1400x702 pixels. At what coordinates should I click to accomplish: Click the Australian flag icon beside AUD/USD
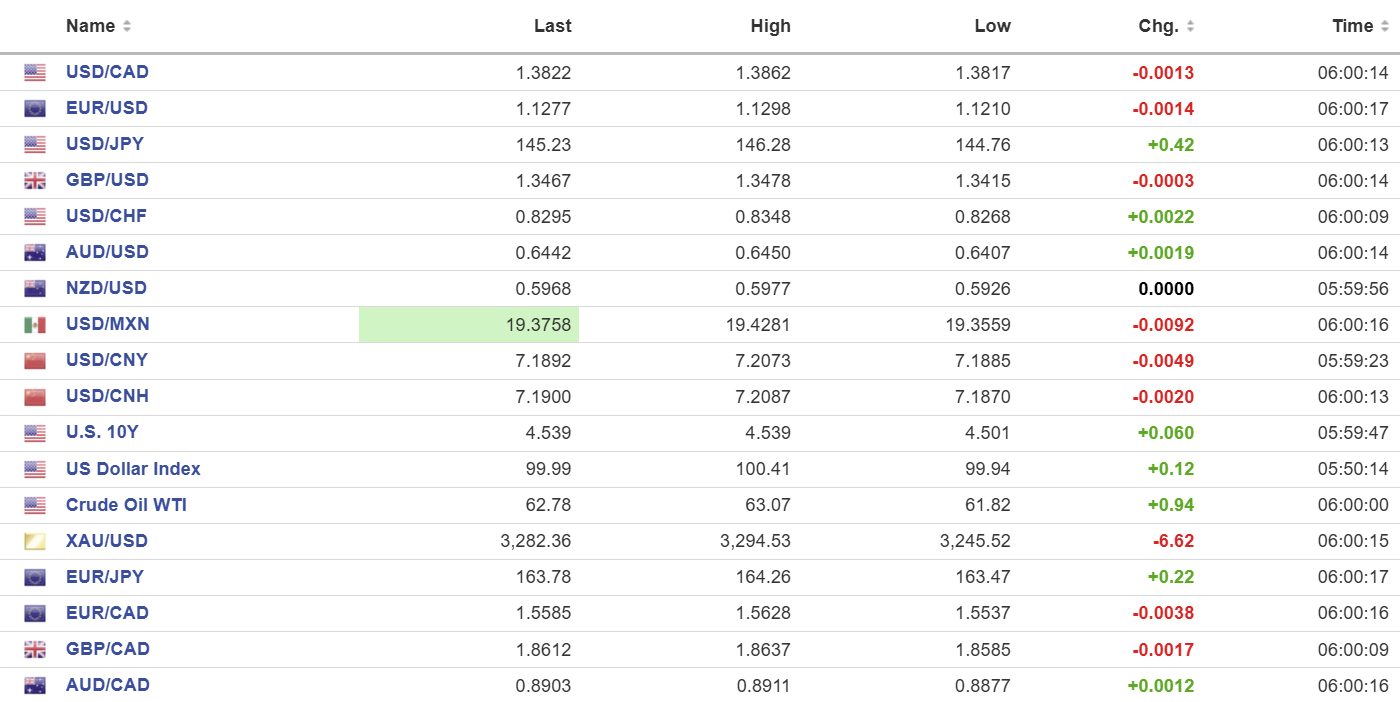(35, 252)
